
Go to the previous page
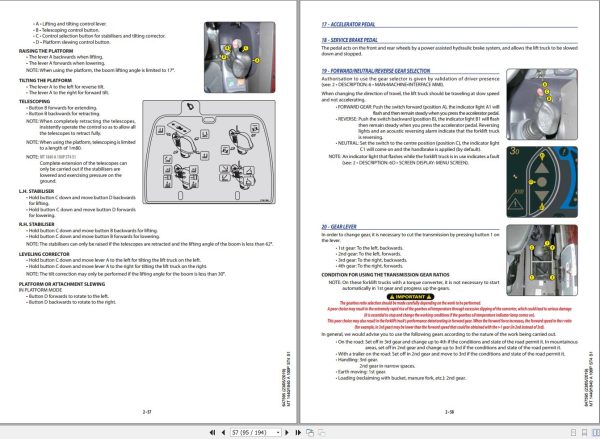pos(223,432)
